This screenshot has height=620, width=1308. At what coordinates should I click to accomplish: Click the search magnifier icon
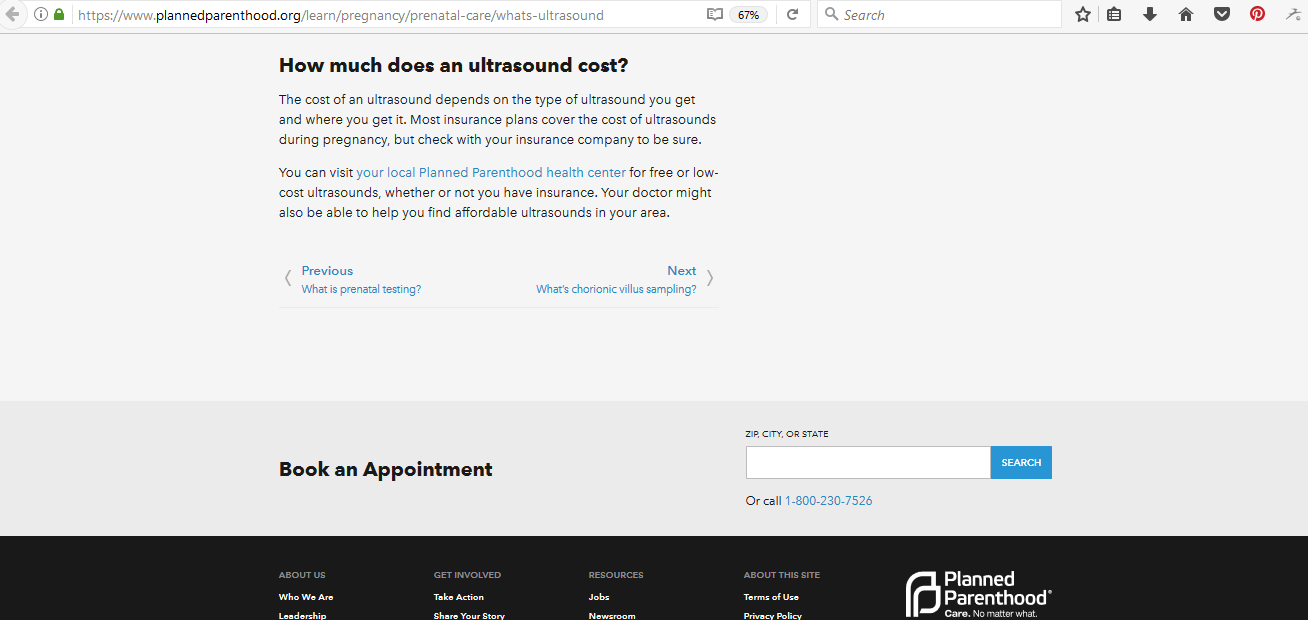click(x=831, y=14)
